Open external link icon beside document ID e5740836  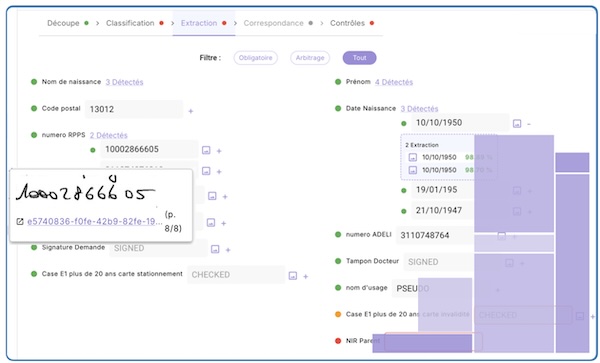tap(20, 221)
